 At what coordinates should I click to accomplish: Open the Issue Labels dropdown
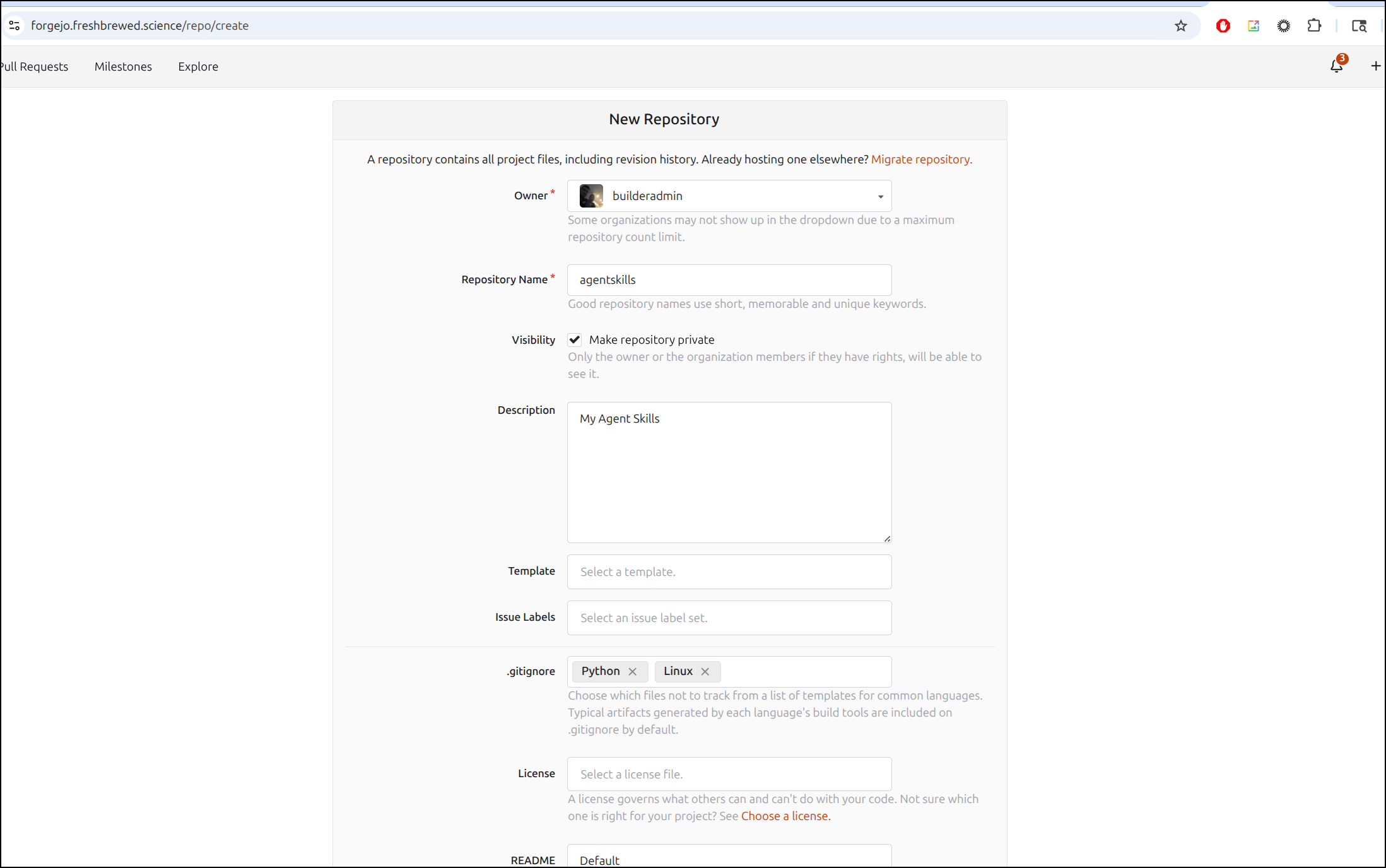[x=729, y=618]
